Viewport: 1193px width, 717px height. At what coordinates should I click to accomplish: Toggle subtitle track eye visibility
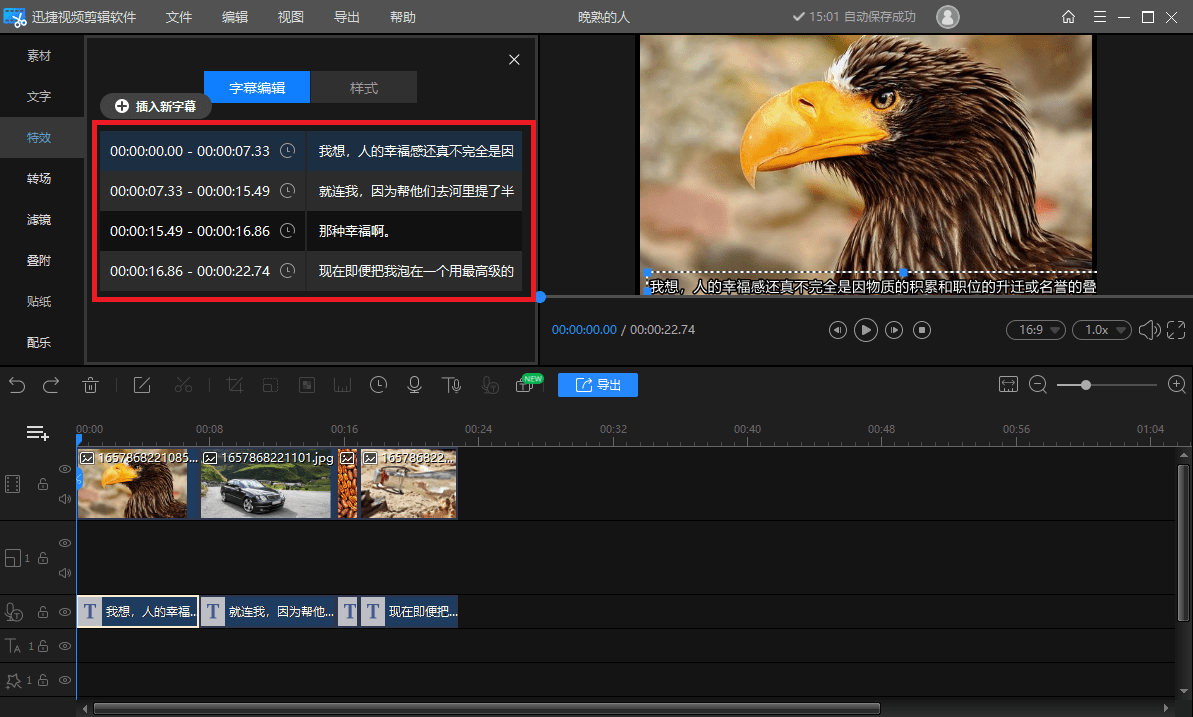[65, 612]
